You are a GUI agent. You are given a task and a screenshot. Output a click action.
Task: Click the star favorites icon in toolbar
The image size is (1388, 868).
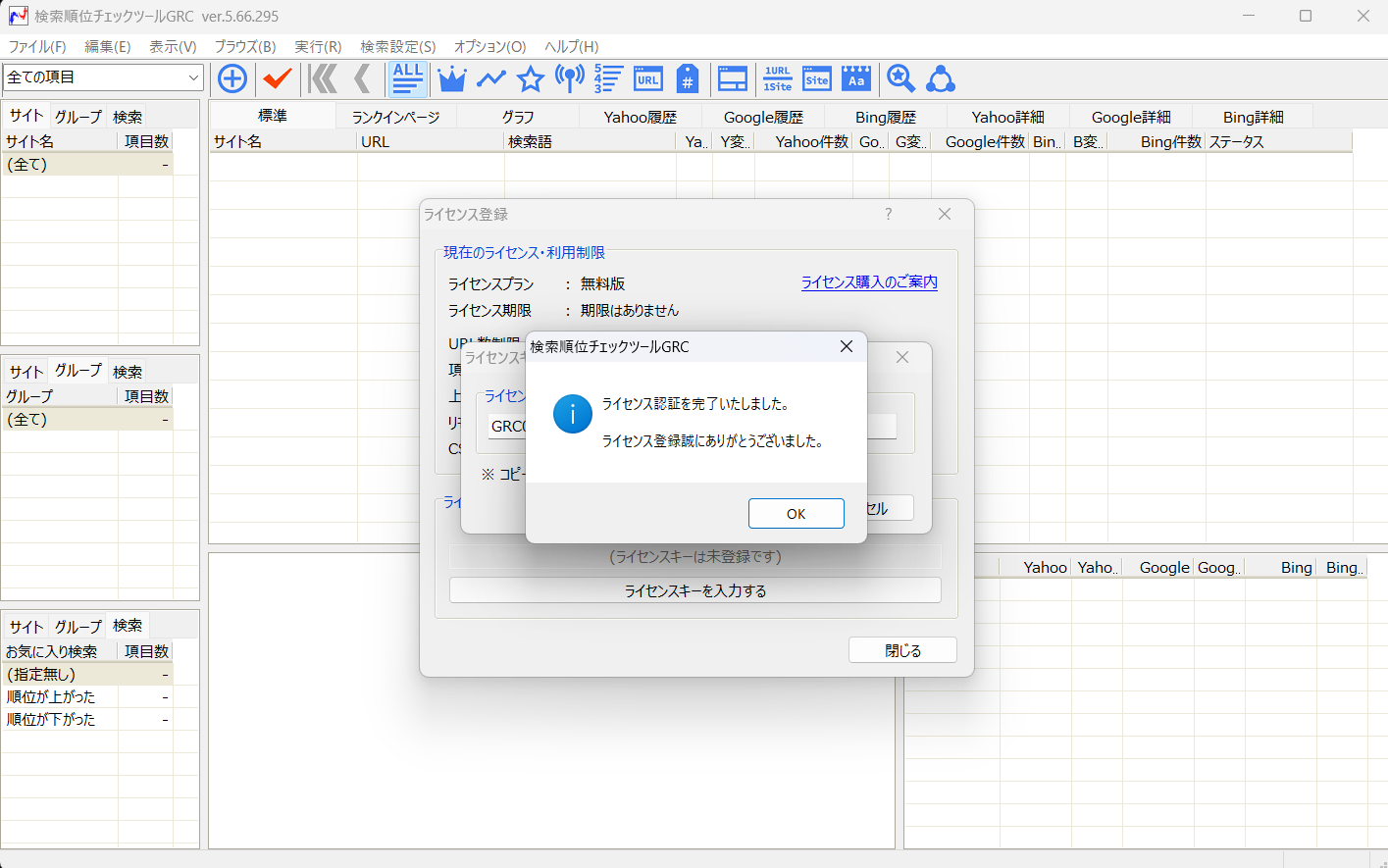531,78
